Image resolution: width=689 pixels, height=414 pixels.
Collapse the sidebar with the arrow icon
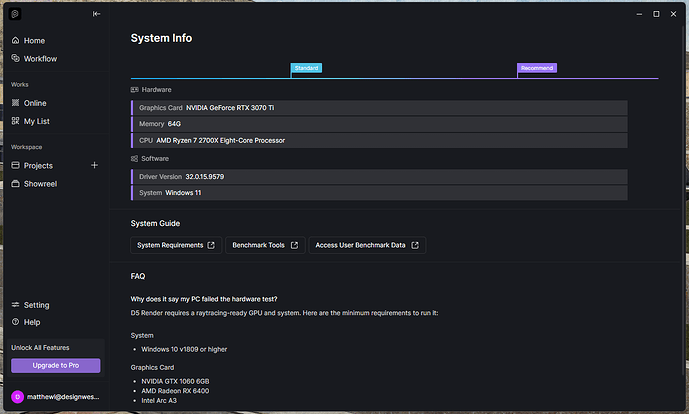point(96,14)
